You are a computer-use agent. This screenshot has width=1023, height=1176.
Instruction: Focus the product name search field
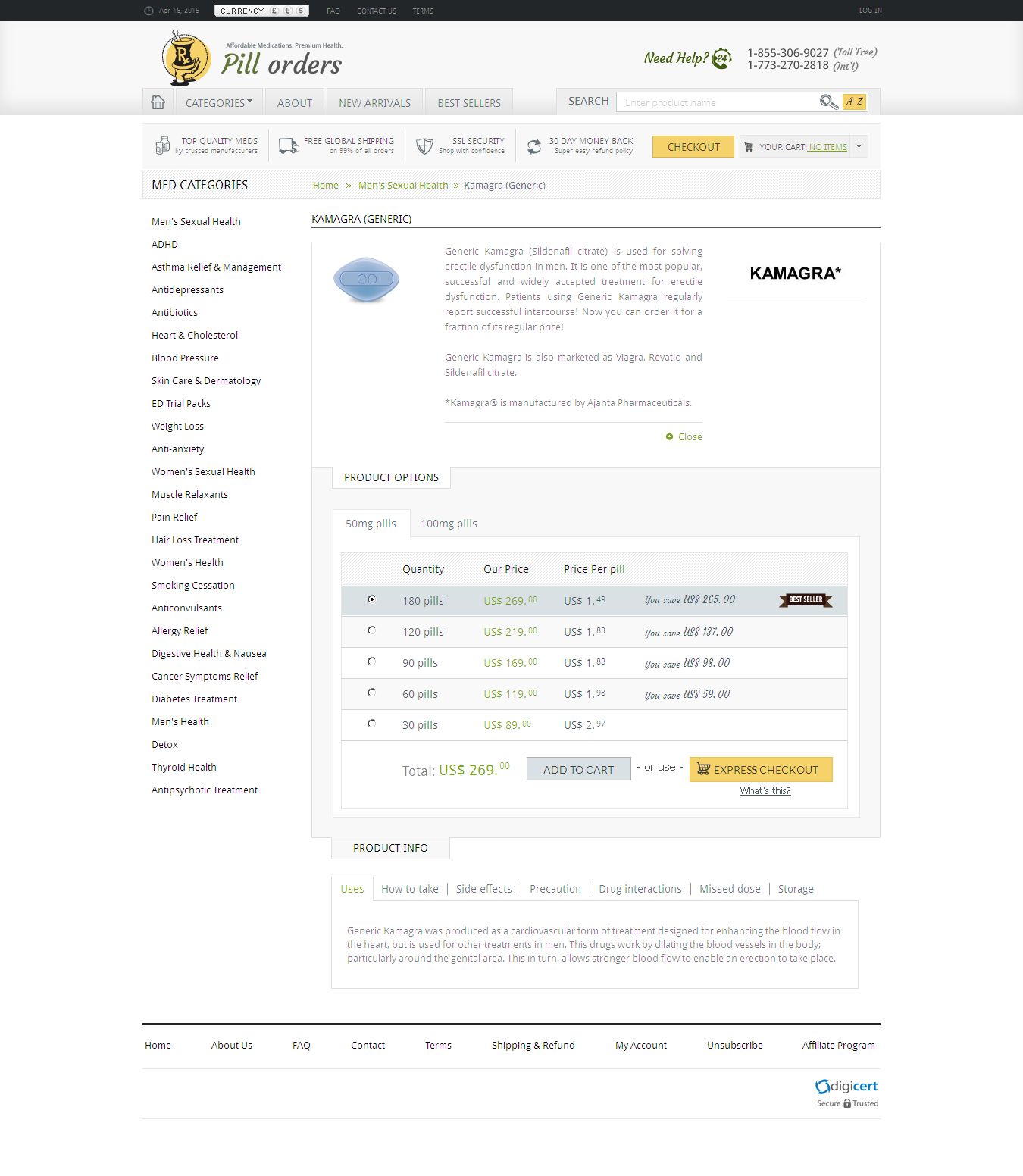(x=717, y=102)
